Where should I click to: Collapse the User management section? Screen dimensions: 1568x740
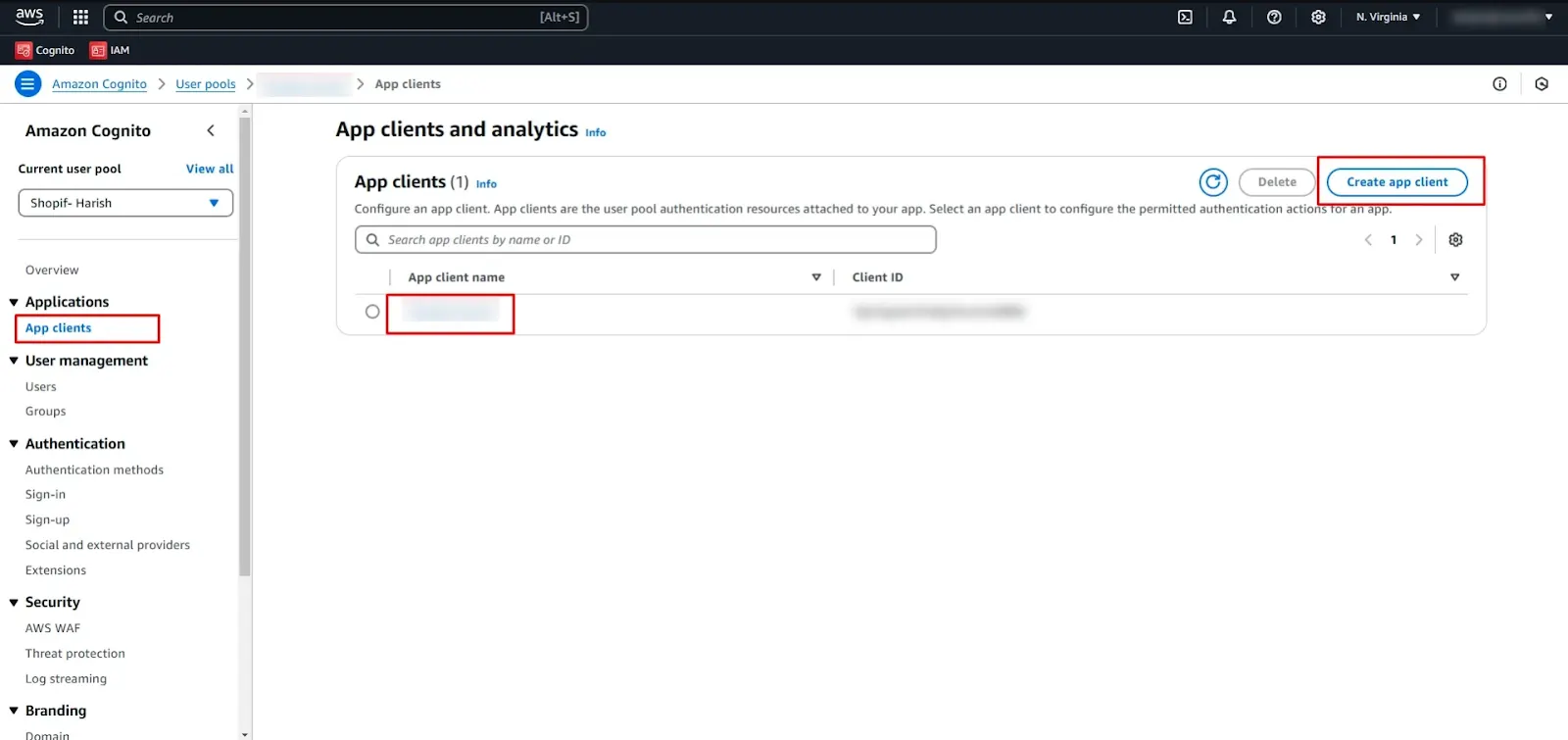14,361
